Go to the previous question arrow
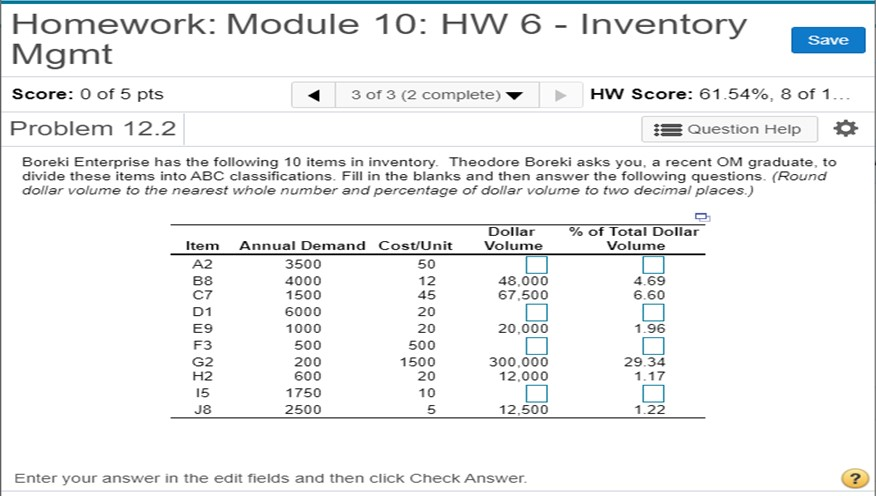Image resolution: width=876 pixels, height=496 pixels. [x=313, y=95]
